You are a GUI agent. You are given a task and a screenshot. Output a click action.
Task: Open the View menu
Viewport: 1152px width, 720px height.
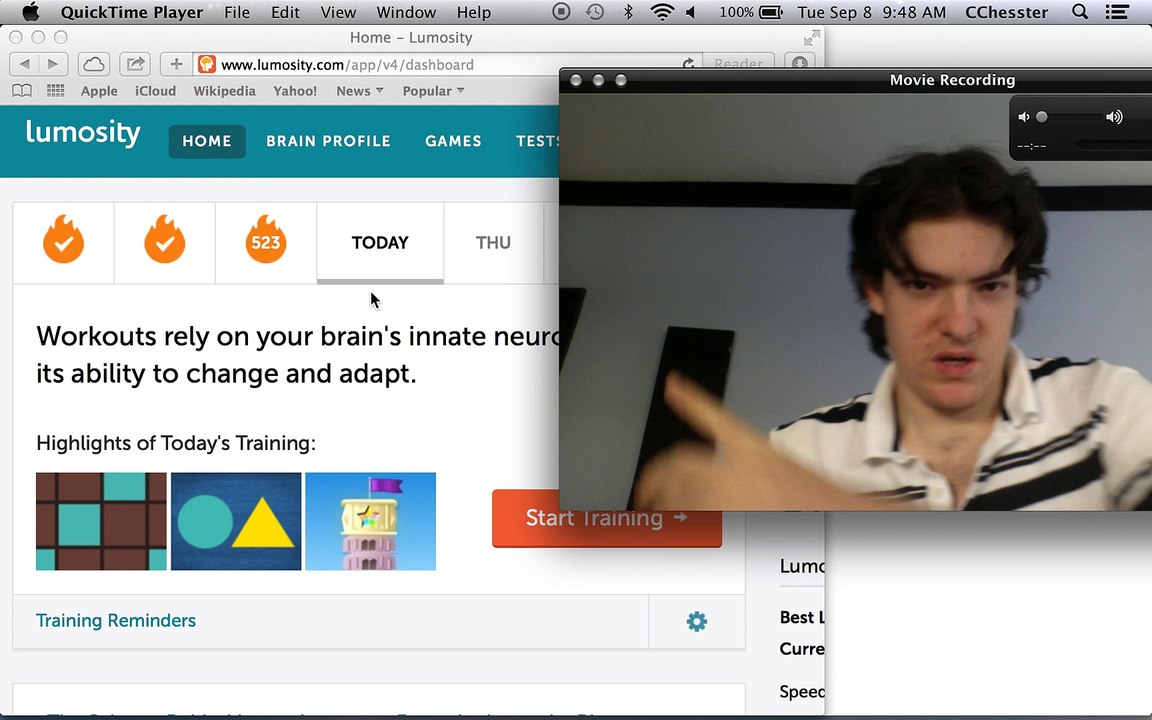pyautogui.click(x=338, y=12)
